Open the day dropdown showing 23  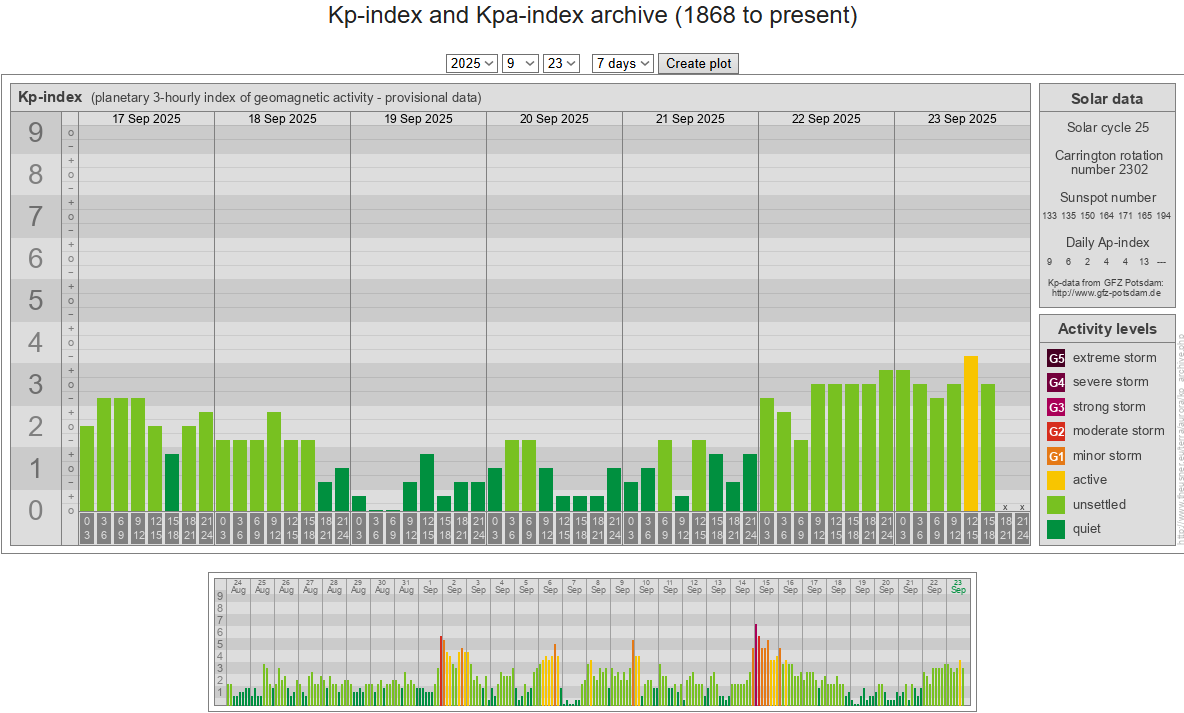561,63
